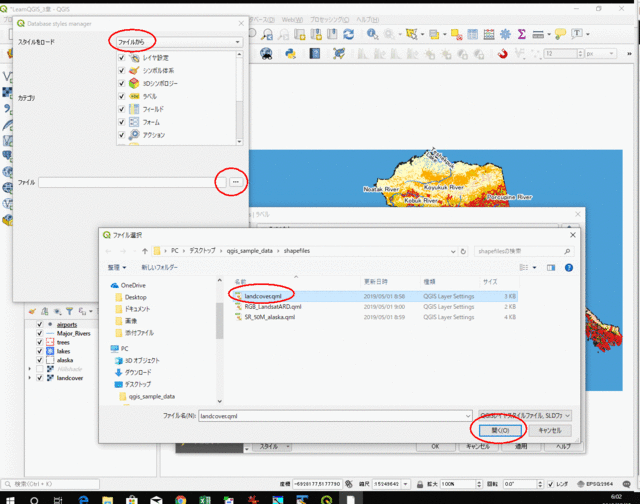Screen dimensions: 640x504
Task: Click the OK button in layer properties dialog
Action: 435,446
